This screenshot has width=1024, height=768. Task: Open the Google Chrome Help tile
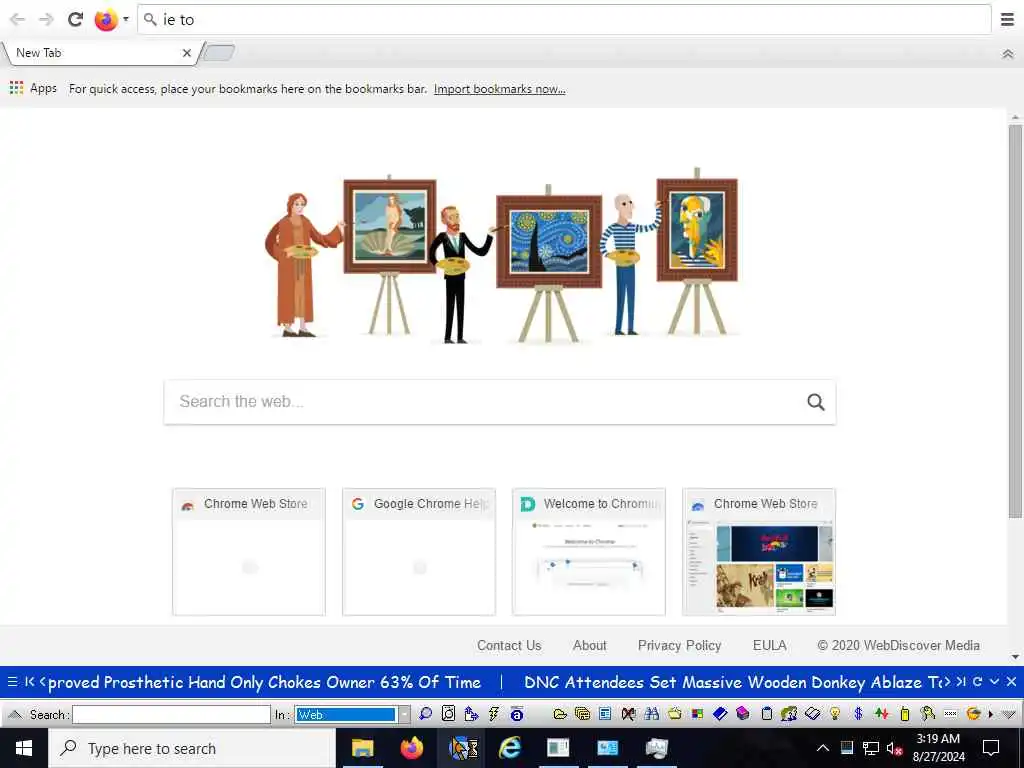[419, 552]
